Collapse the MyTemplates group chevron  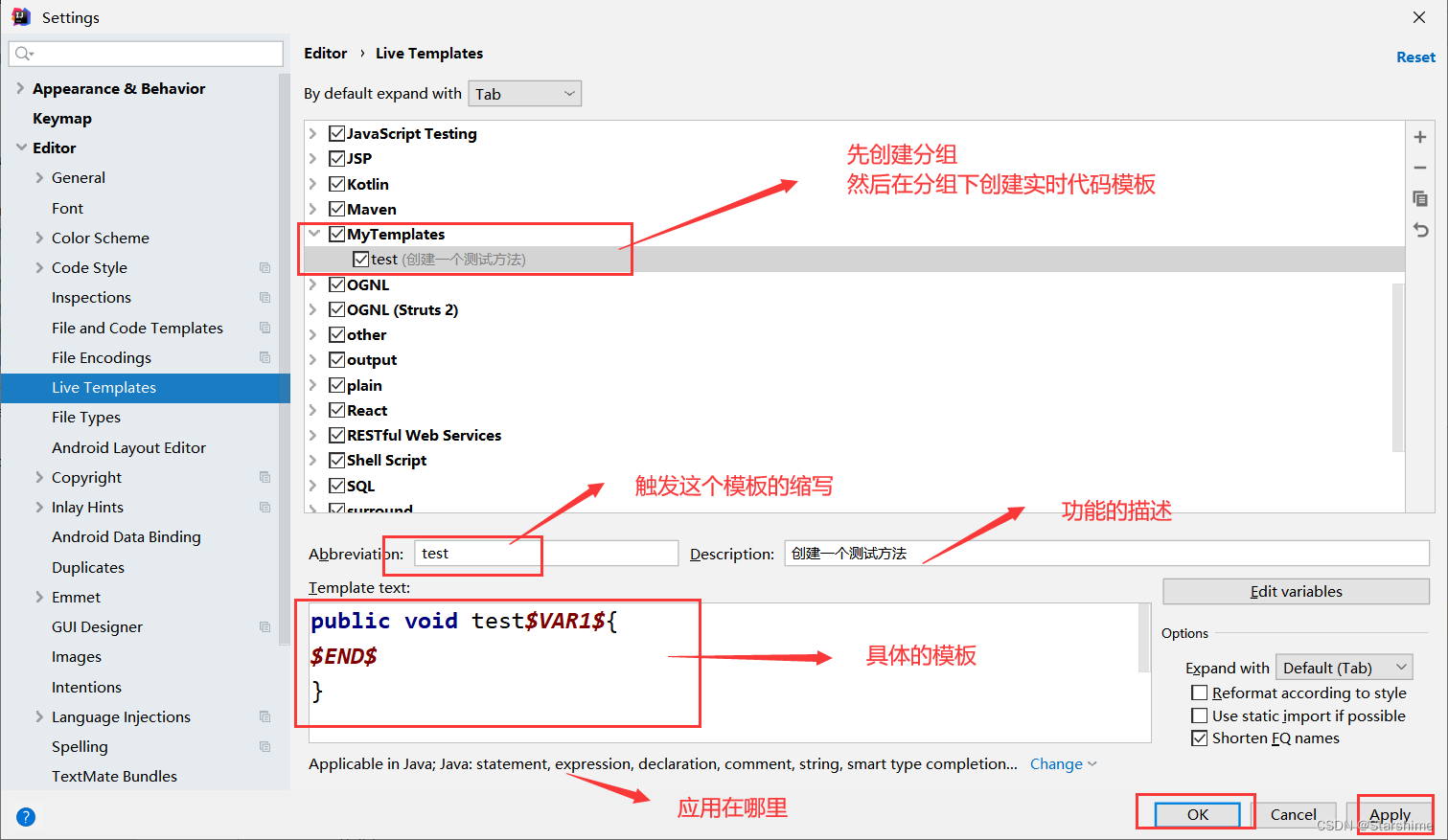click(x=314, y=233)
